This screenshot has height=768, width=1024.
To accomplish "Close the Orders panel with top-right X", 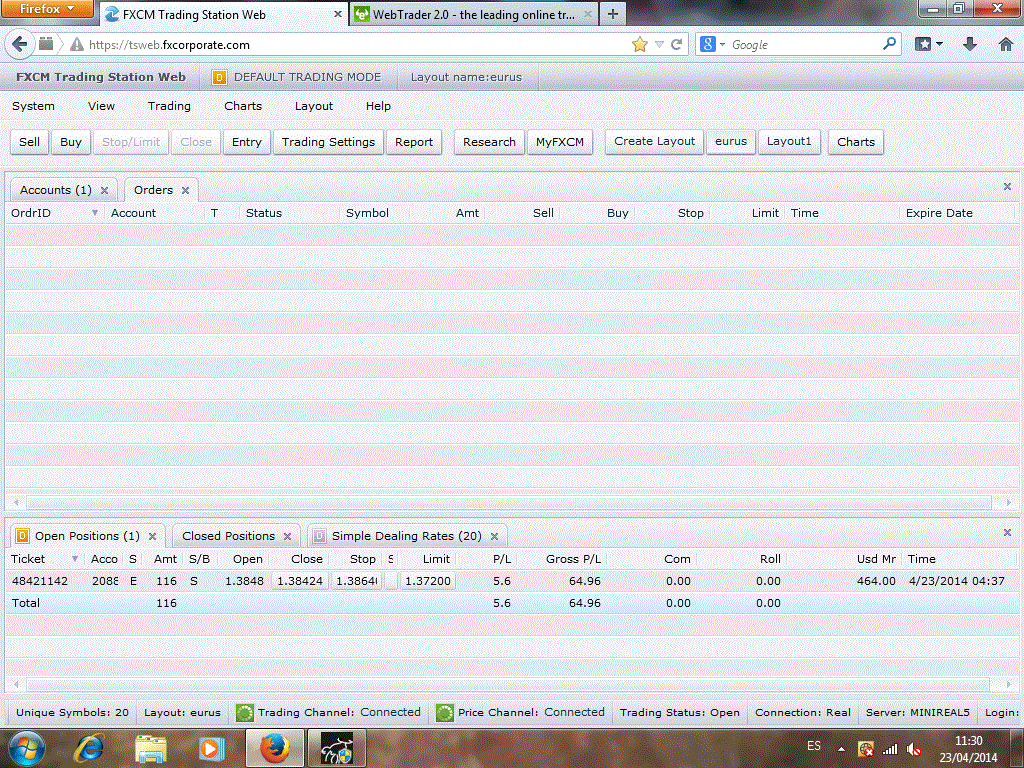I will pyautogui.click(x=1007, y=187).
